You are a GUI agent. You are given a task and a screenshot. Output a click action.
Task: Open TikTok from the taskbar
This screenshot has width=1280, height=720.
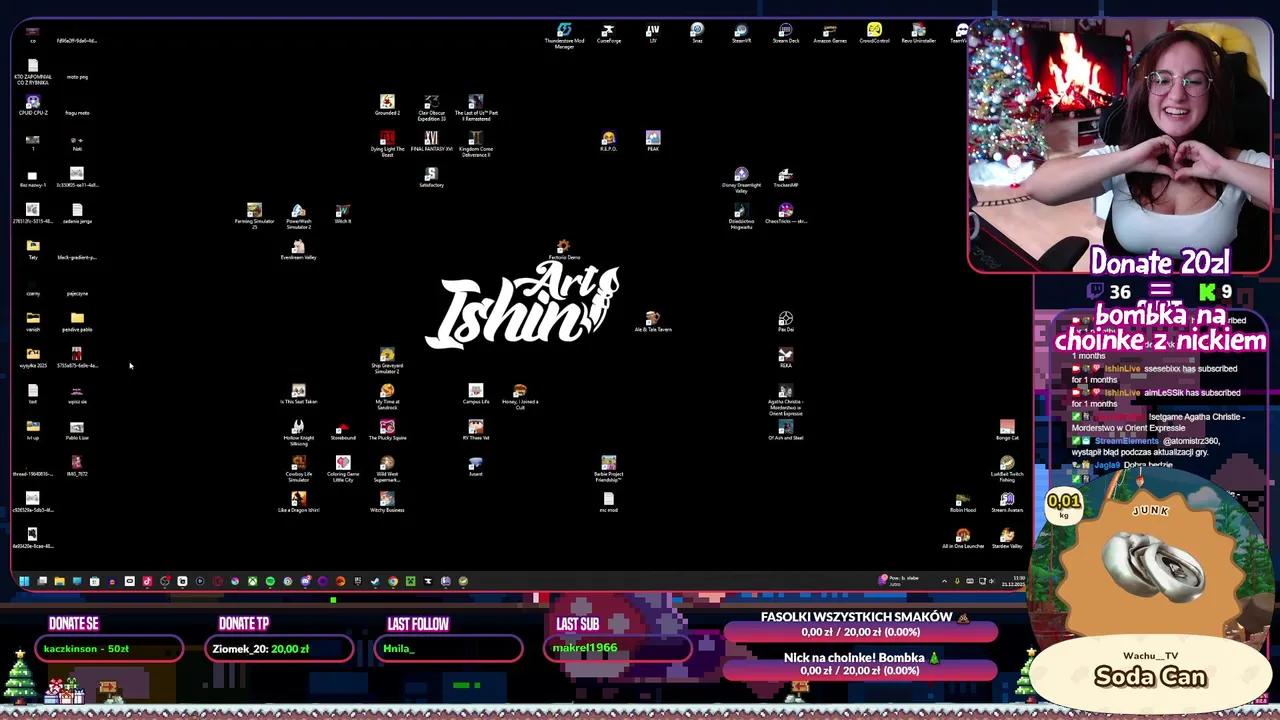coord(147,581)
